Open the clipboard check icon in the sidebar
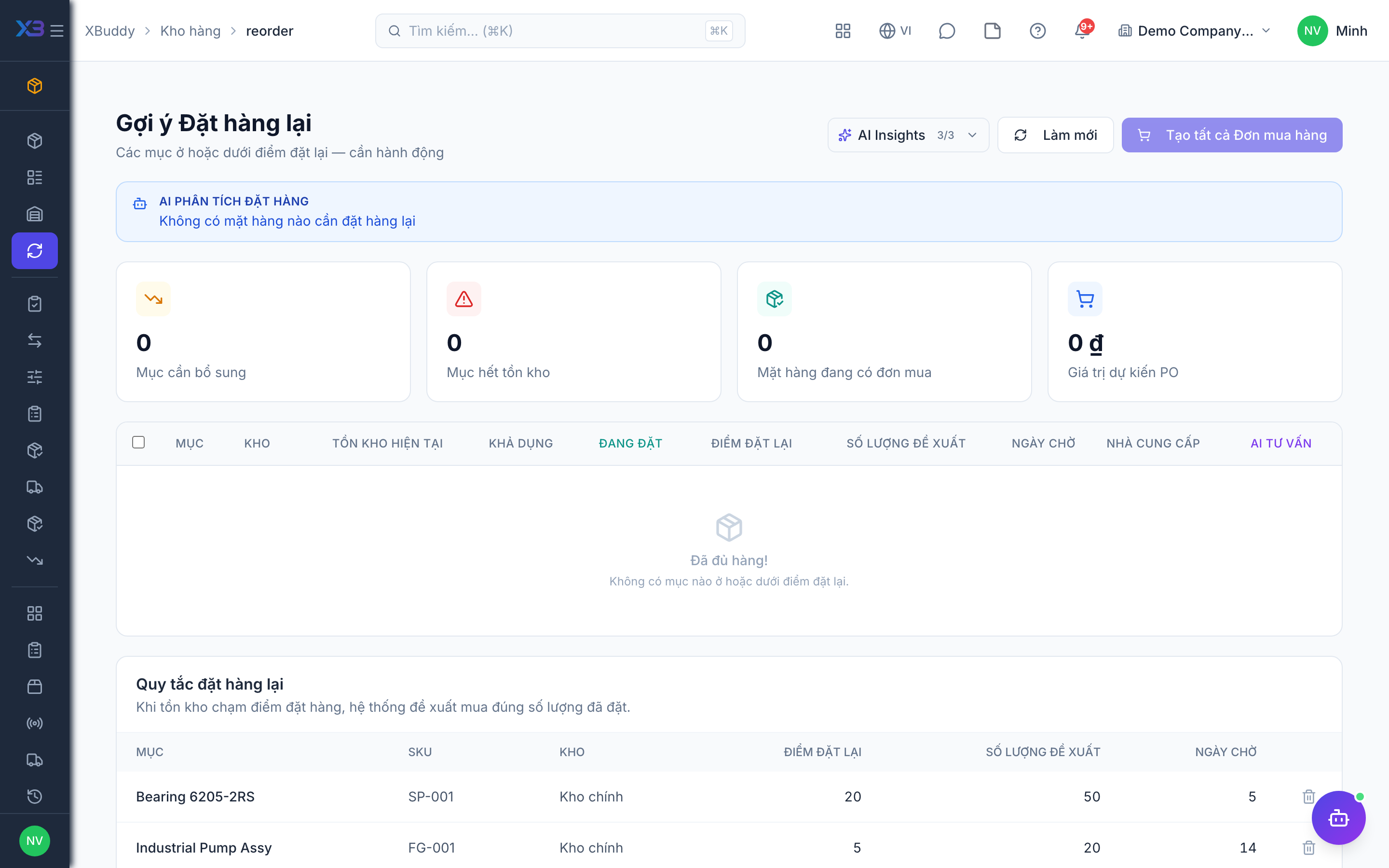 pyautogui.click(x=34, y=304)
